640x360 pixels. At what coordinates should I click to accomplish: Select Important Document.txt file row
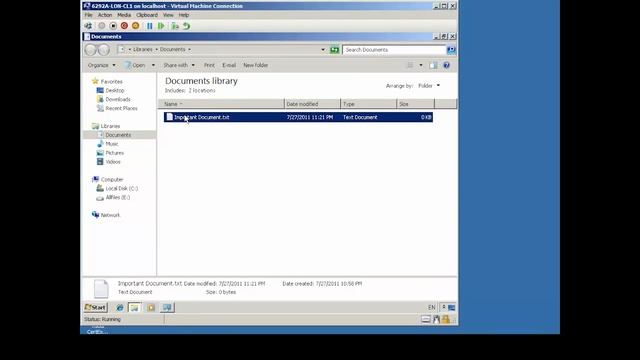(x=298, y=117)
